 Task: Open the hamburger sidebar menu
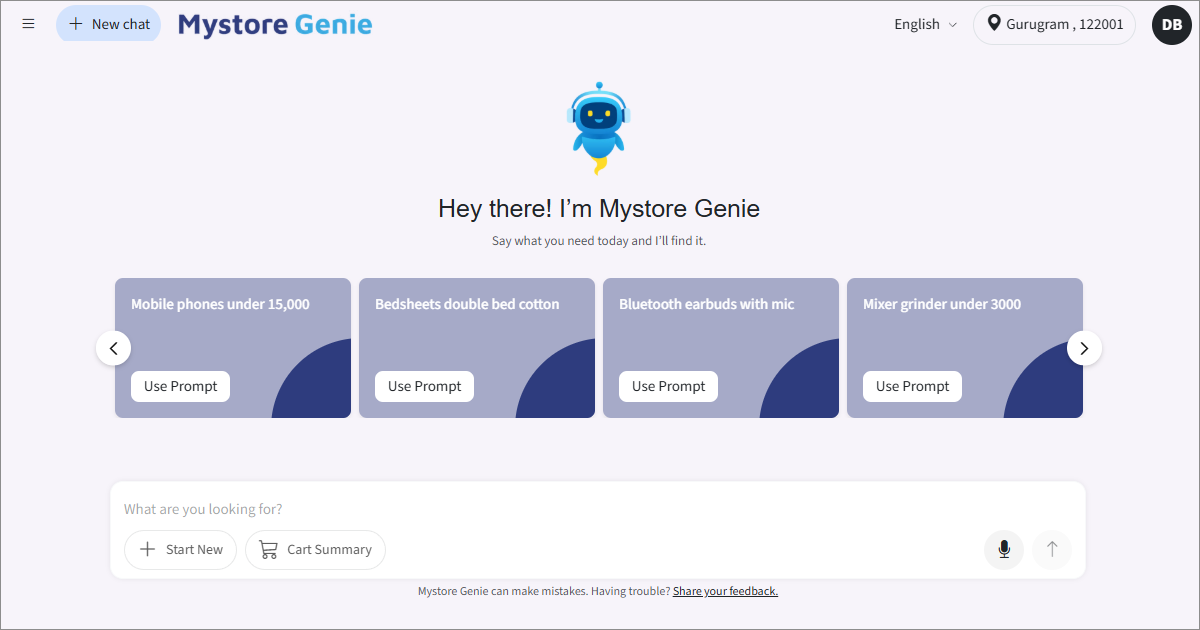tap(28, 24)
